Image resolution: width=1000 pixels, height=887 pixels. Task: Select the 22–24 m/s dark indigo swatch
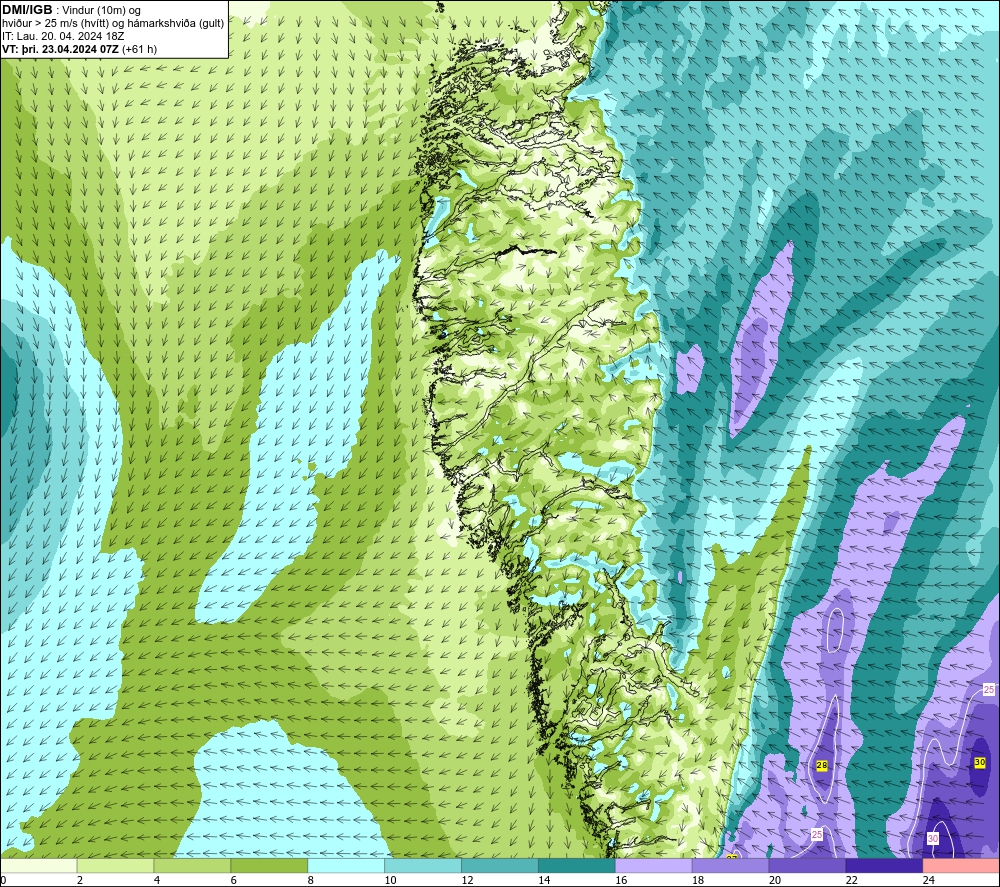click(x=884, y=865)
